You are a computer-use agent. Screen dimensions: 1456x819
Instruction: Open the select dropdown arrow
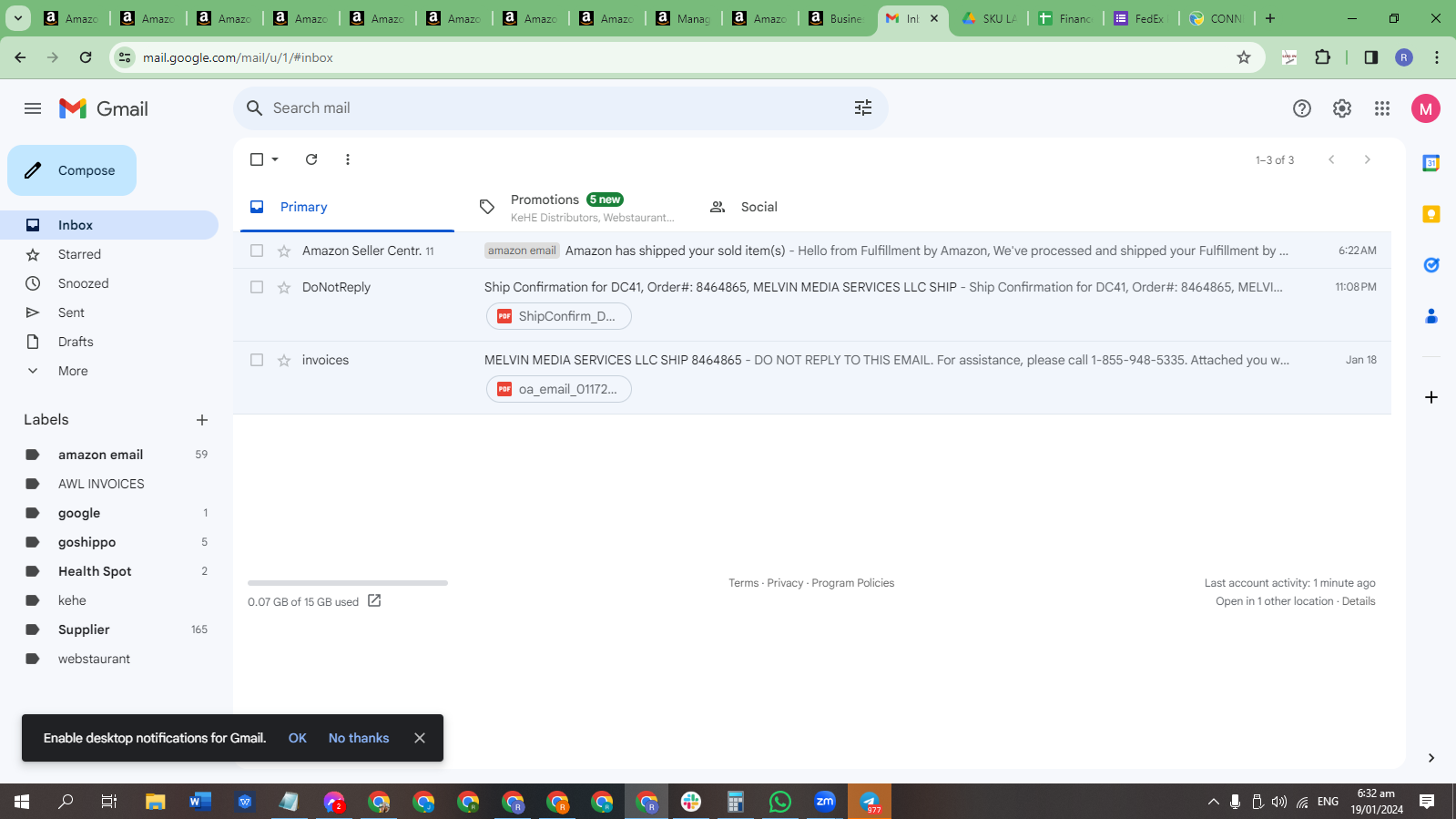[x=275, y=159]
